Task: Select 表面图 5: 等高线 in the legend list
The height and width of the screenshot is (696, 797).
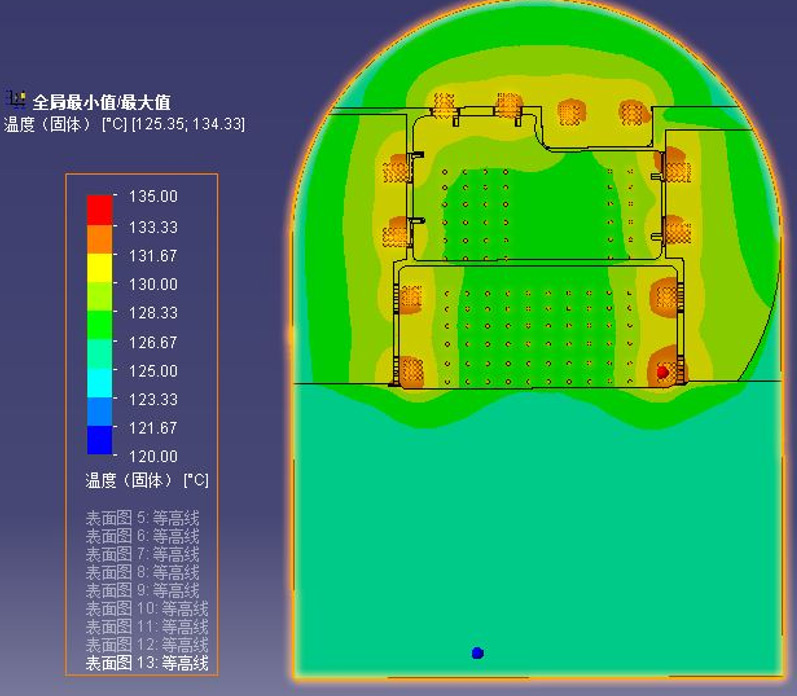Action: coord(142,518)
